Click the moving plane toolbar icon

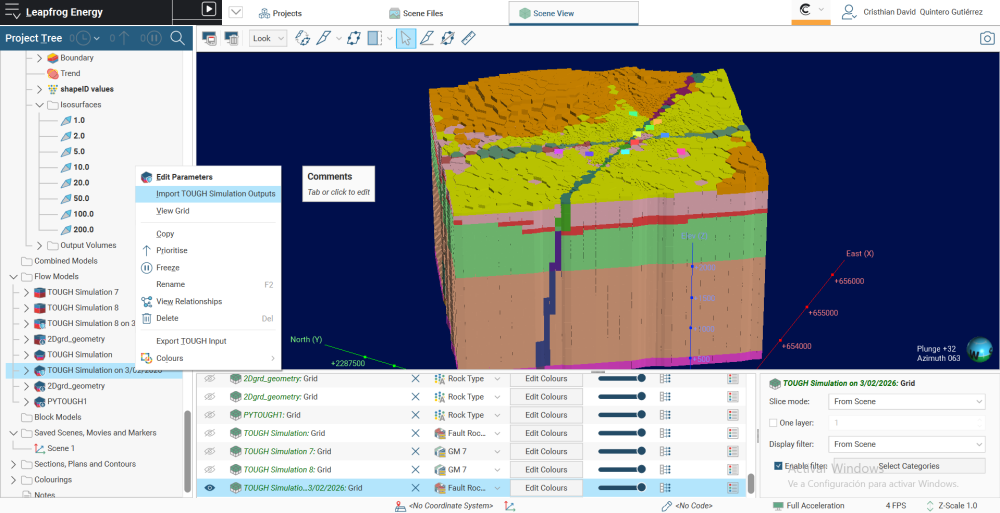[x=448, y=38]
